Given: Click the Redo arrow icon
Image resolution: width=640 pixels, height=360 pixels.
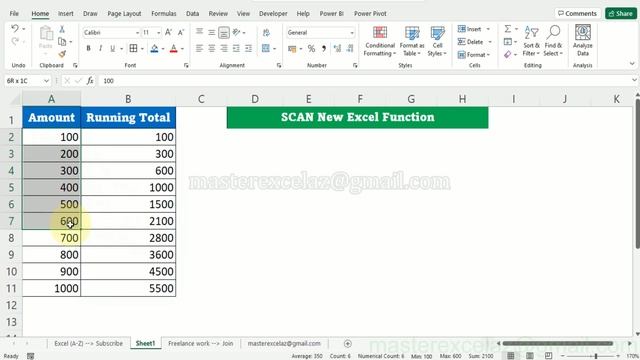Looking at the screenshot, I should click(15, 41).
